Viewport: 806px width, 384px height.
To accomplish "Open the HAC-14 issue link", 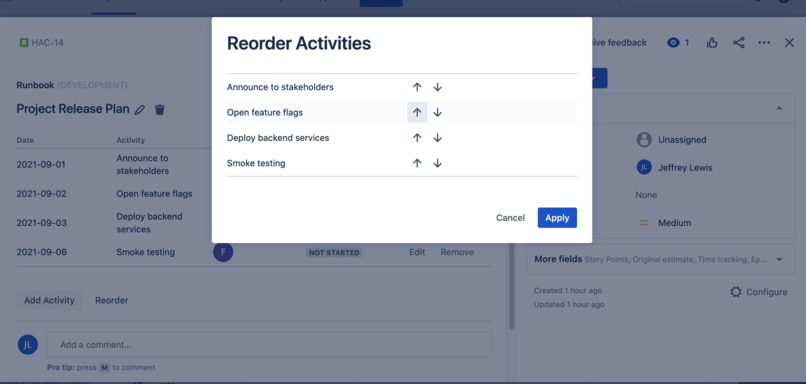I will [x=47, y=43].
